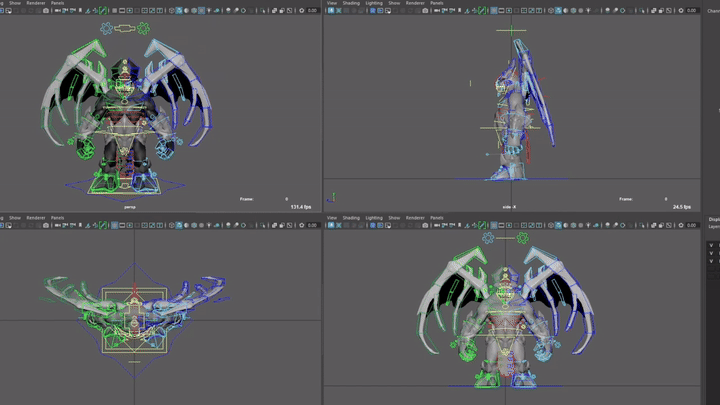The width and height of the screenshot is (720, 405).
Task: Open Panels menu in persp panel
Action: 57,3
